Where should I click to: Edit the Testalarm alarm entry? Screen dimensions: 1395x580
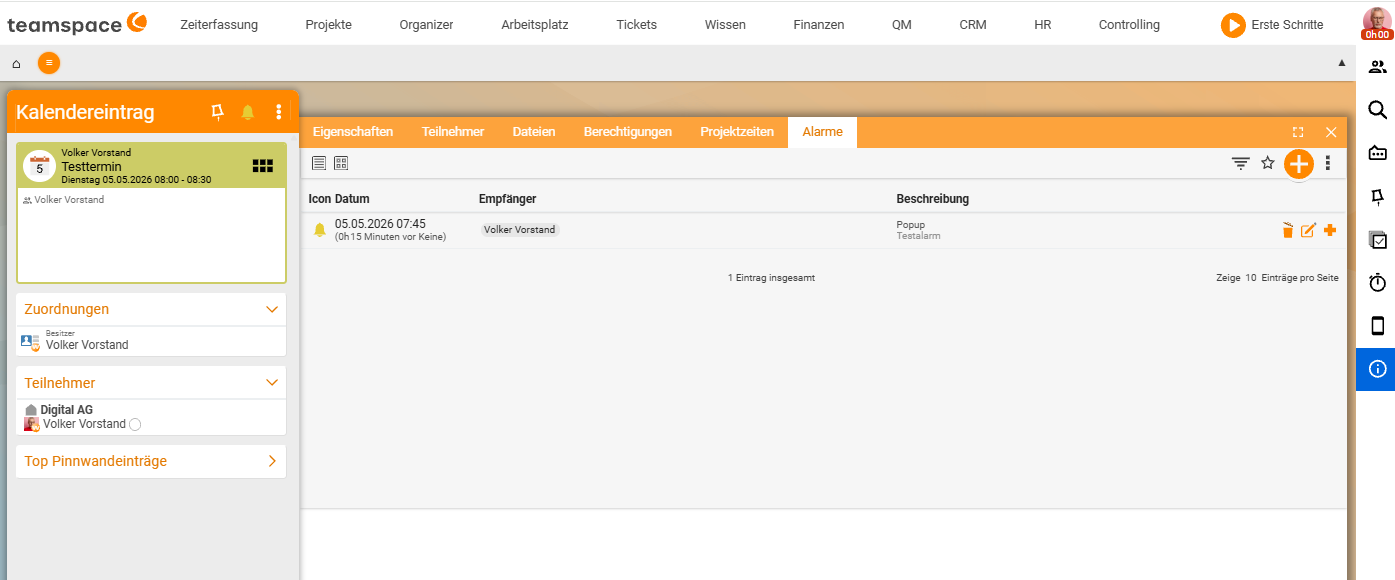[x=1308, y=231]
